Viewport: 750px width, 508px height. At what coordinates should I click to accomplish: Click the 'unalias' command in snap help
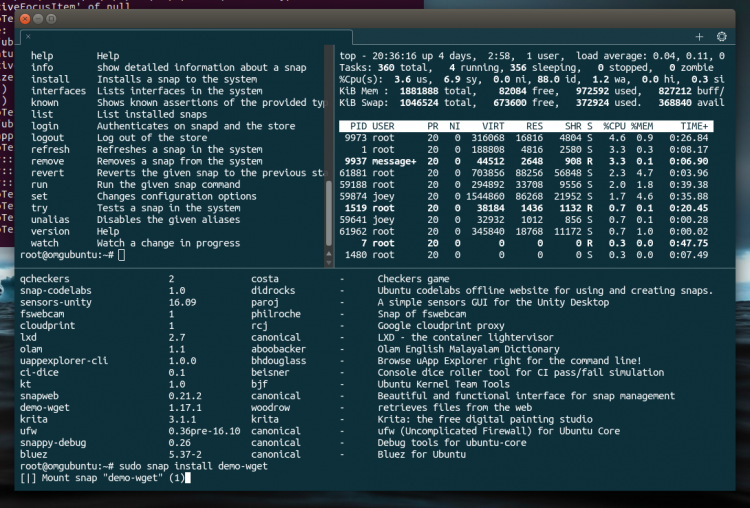coord(50,220)
